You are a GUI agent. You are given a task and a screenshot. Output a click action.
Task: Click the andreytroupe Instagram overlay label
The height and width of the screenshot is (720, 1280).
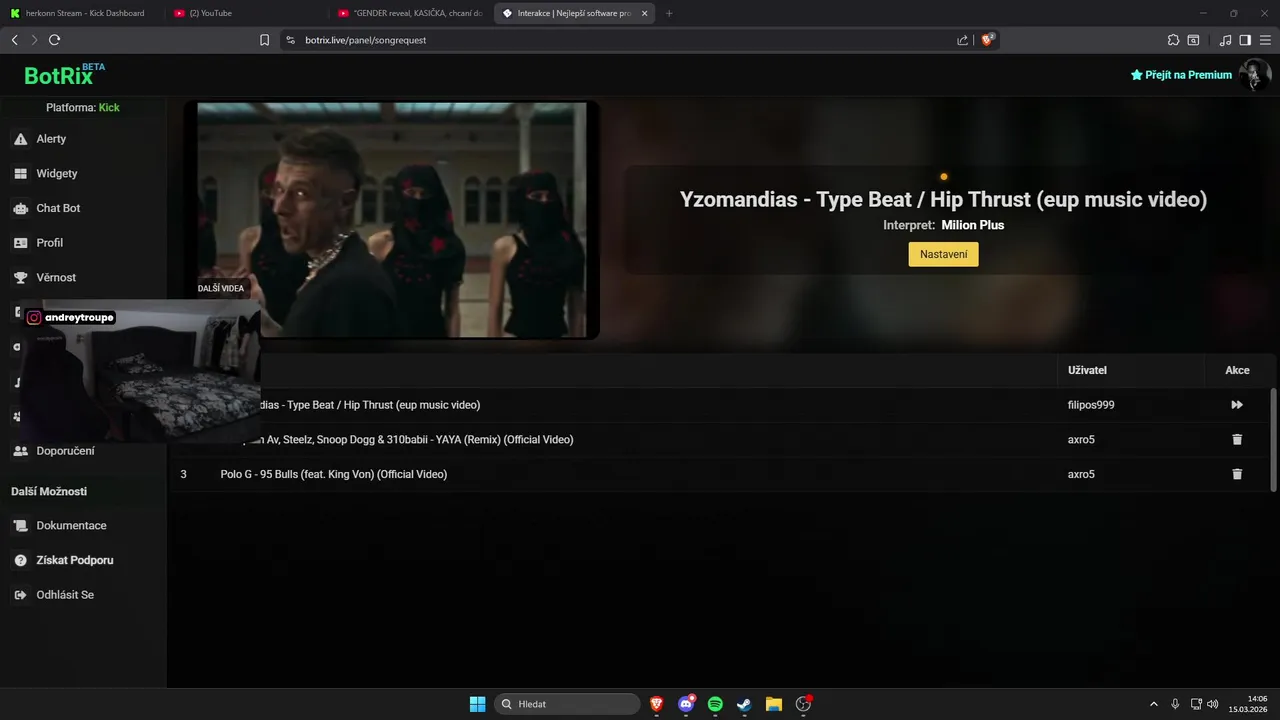tap(71, 317)
